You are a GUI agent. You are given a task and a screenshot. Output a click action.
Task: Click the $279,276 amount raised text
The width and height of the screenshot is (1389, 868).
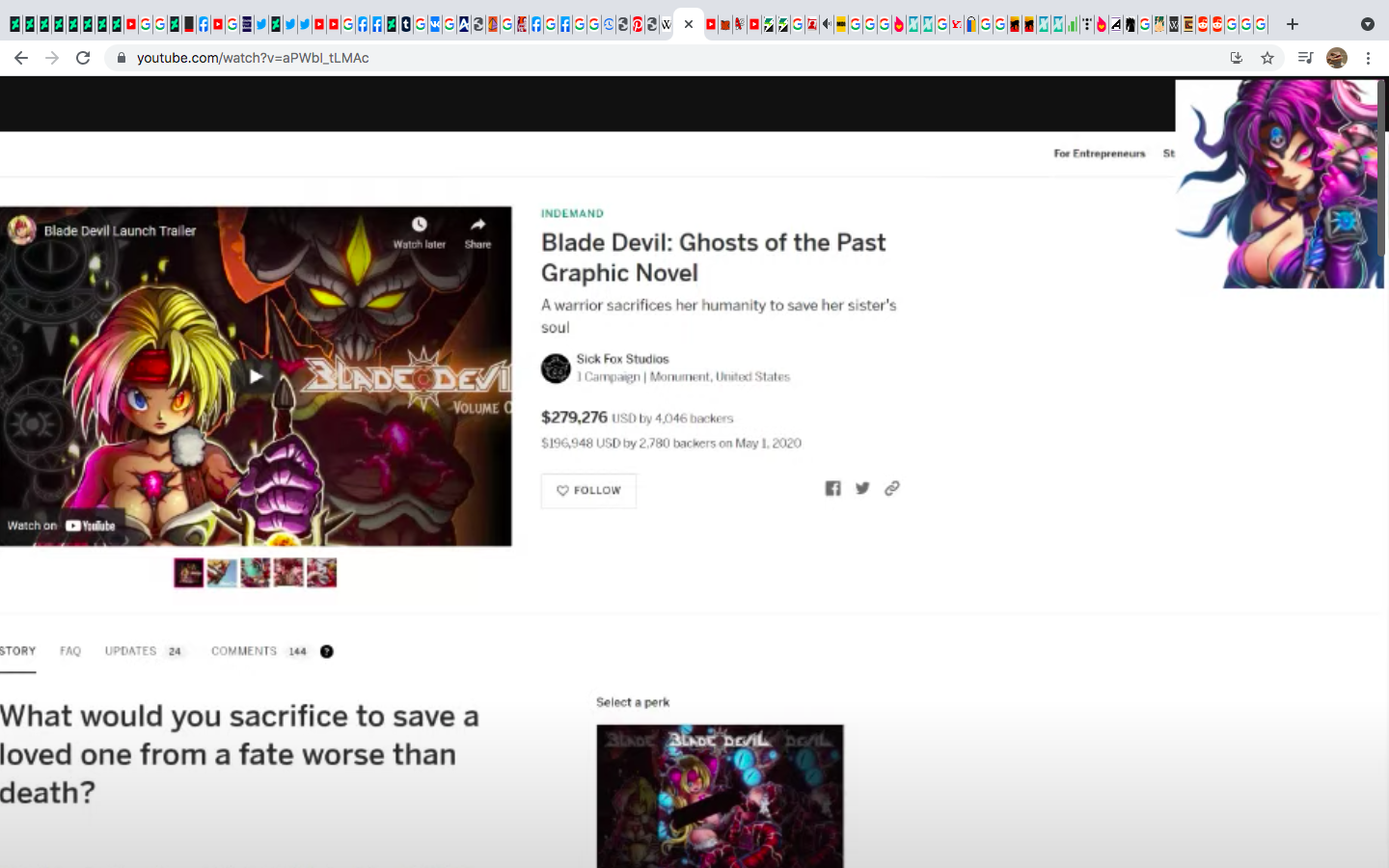[574, 418]
